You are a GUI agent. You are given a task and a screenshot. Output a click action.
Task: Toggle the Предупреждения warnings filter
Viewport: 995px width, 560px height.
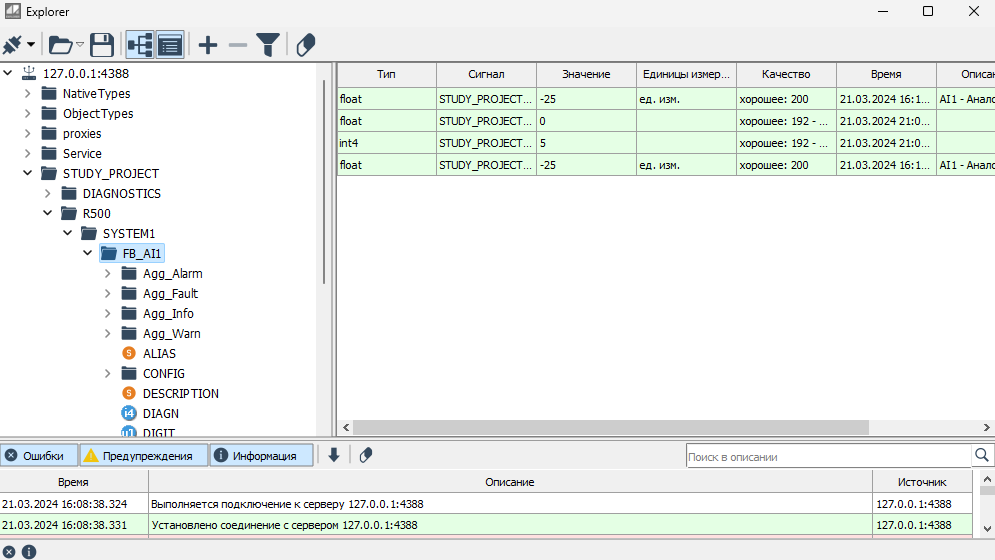144,456
